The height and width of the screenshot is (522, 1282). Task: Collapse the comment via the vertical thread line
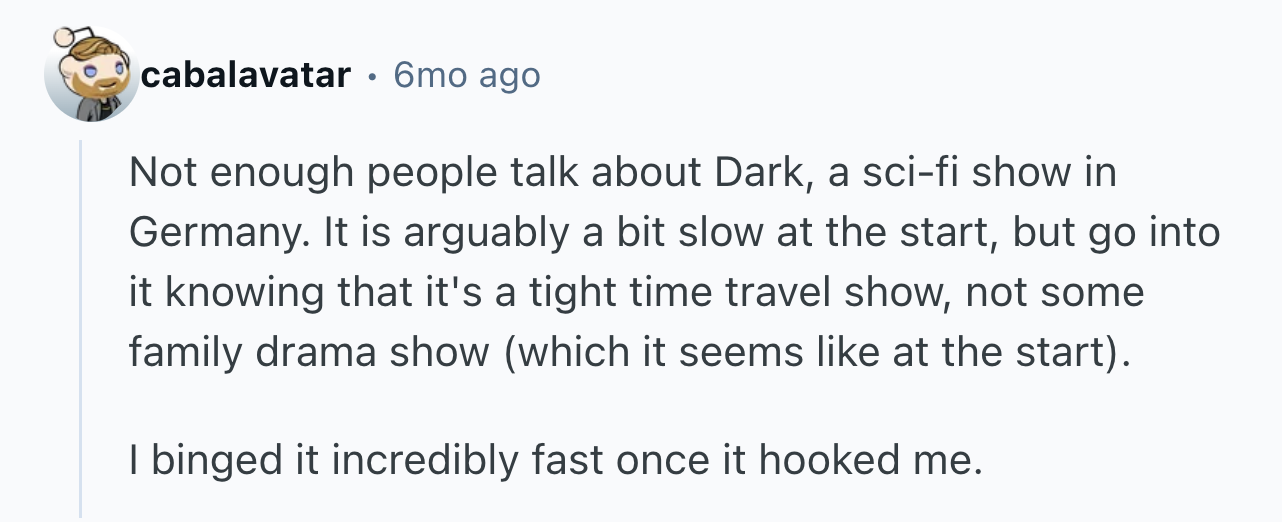tap(82, 330)
